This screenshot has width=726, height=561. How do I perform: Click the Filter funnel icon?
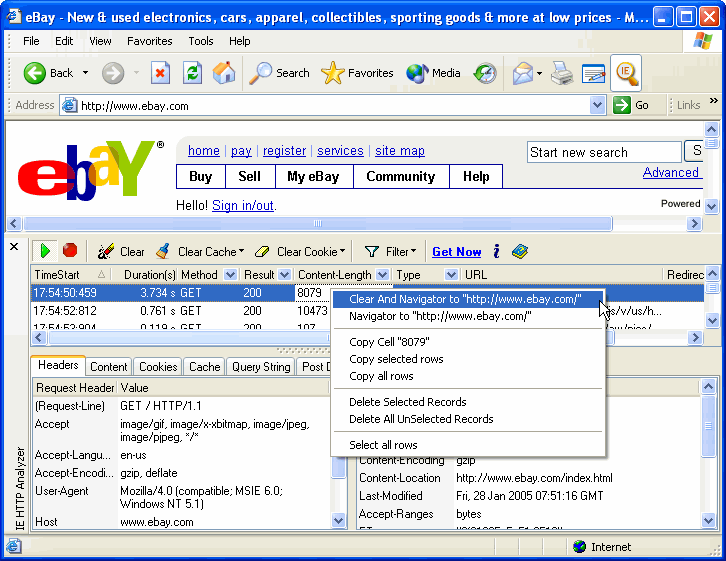coord(371,251)
